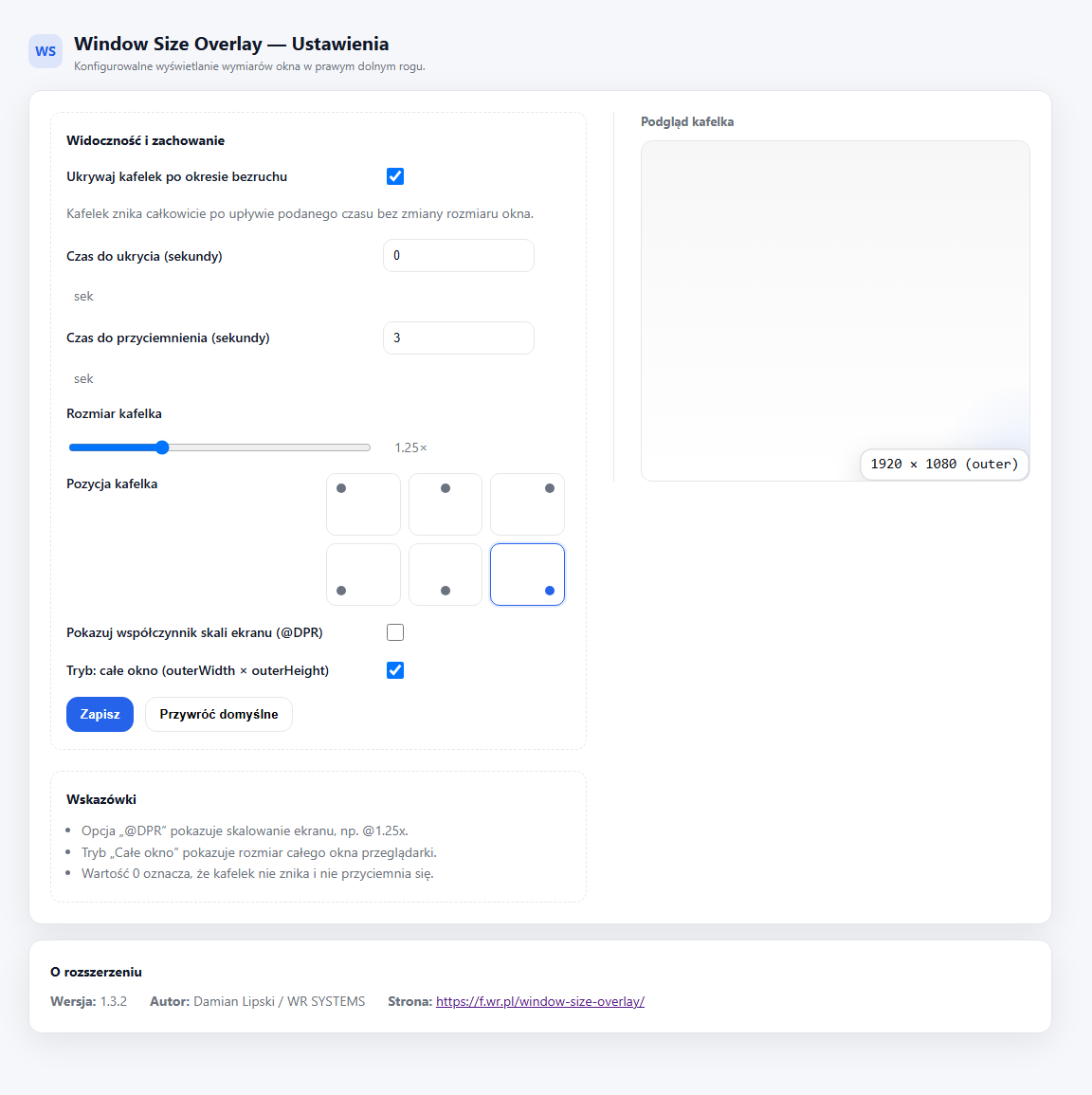Focus the Czas do przyciemnienia input field
The image size is (1092, 1095).
click(x=459, y=338)
